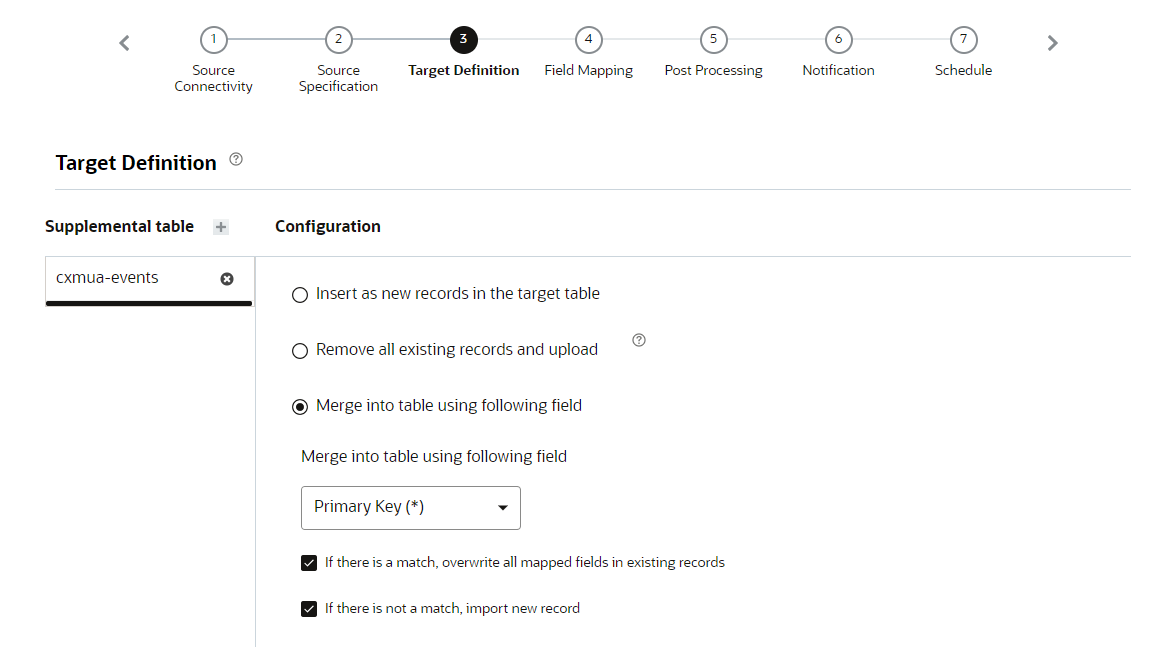Screen dimensions: 1176x649
Task: Open the Notification step
Action: pos(838,40)
